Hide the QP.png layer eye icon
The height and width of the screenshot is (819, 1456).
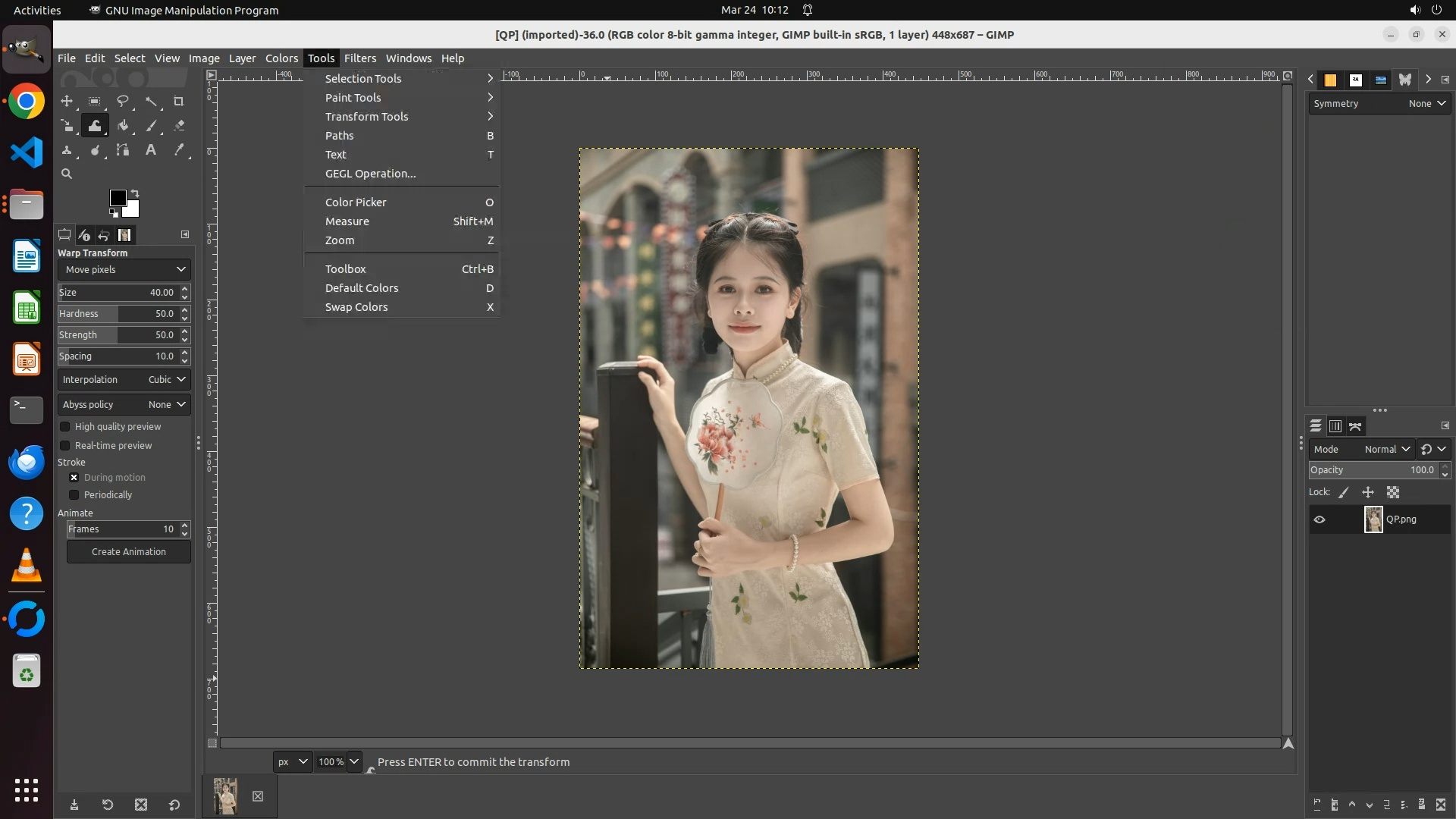tap(1319, 519)
